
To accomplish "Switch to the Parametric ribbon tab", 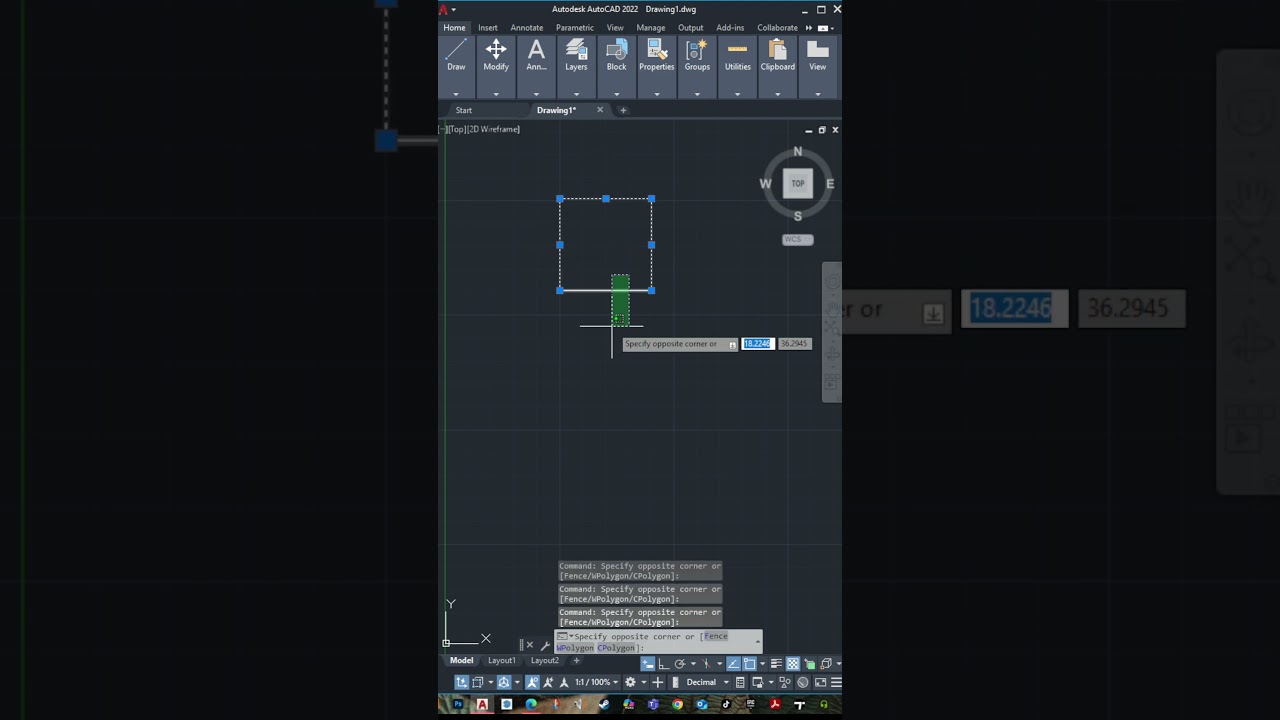I will pos(575,28).
